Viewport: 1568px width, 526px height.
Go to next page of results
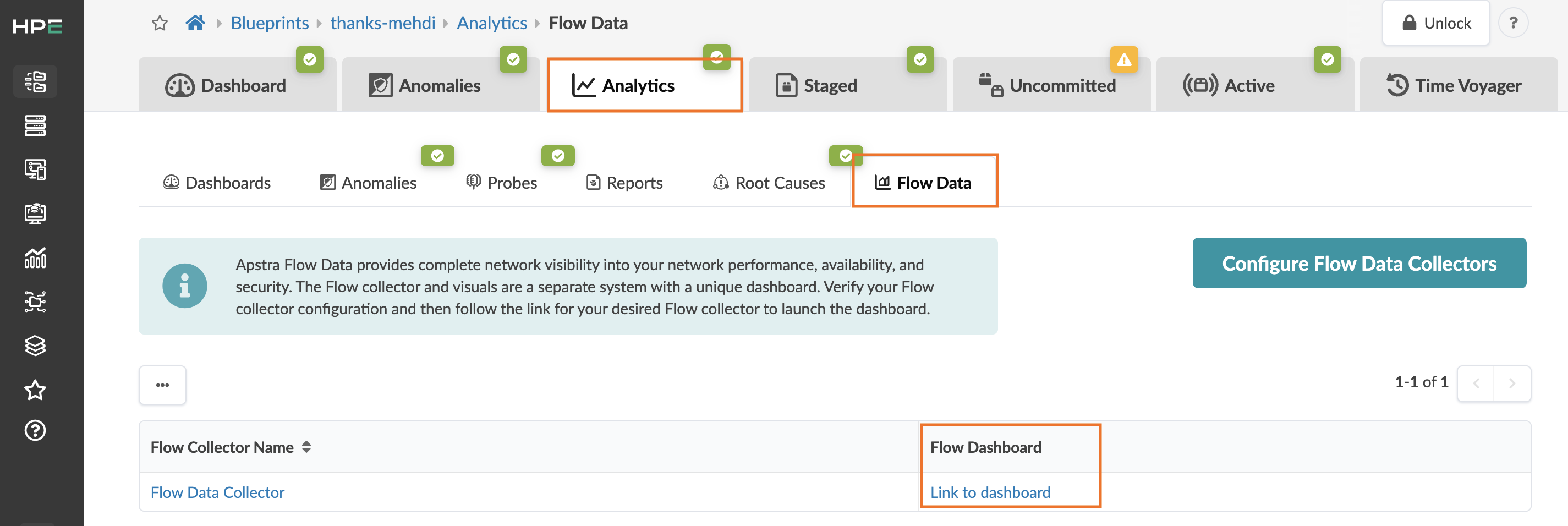pyautogui.click(x=1512, y=383)
